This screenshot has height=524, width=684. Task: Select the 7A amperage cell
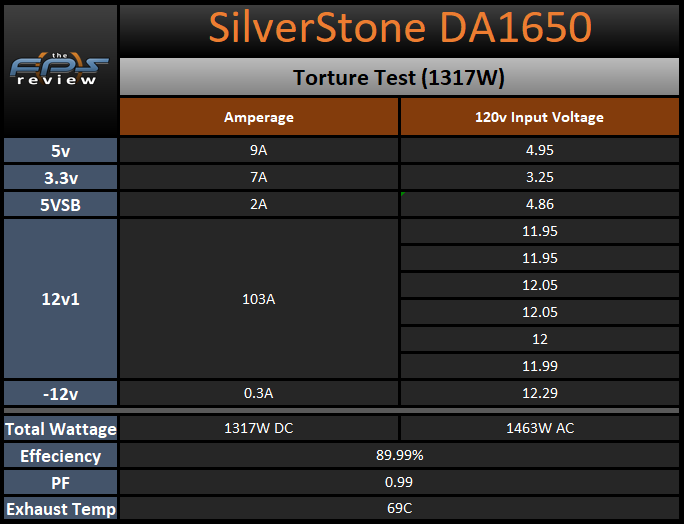259,177
